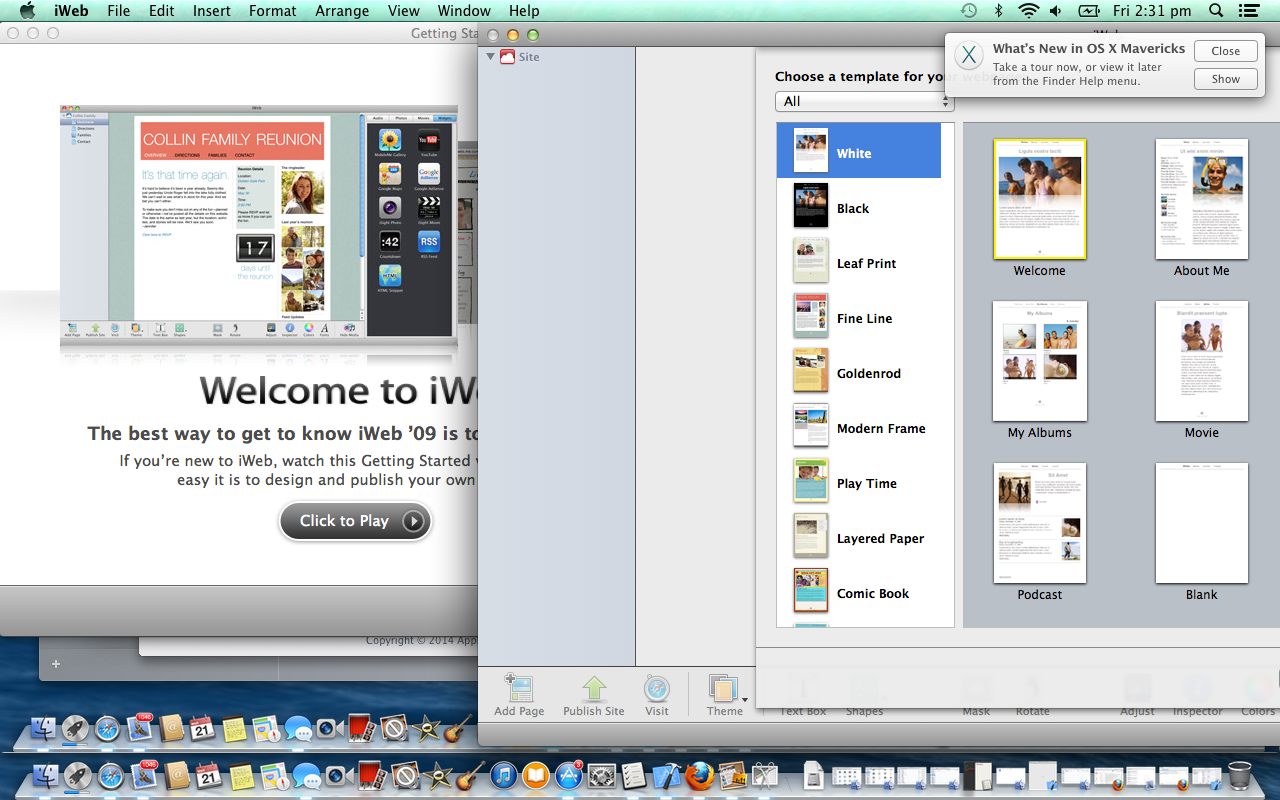Choose the Leaf Print template
1280x800 pixels.
click(859, 261)
